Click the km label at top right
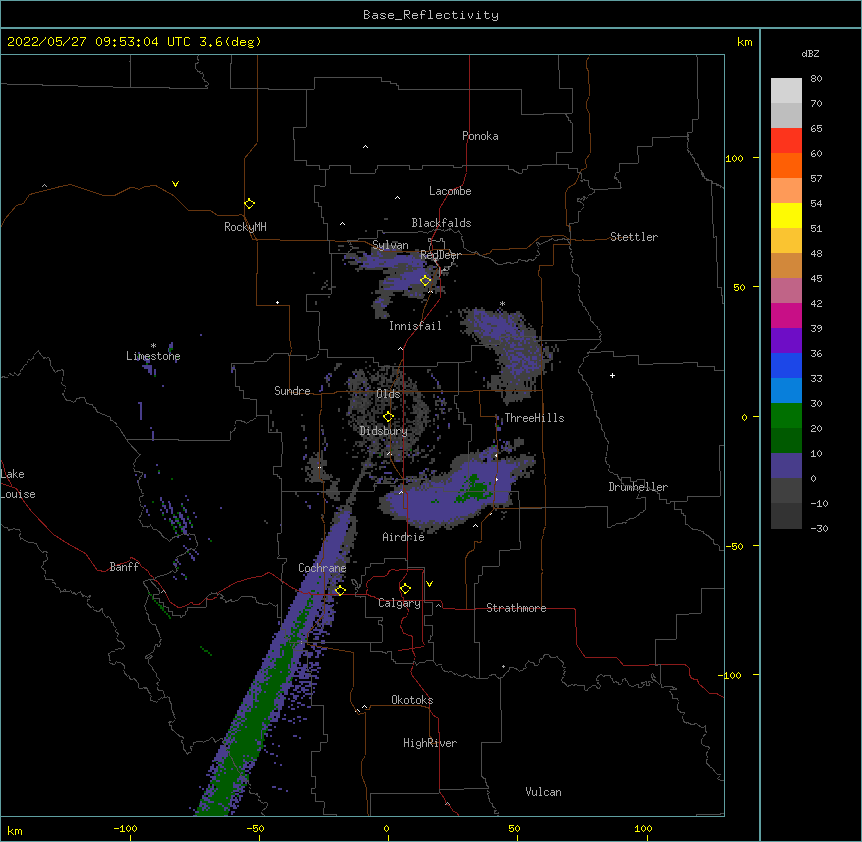Screen dimensions: 862x842 pos(745,42)
